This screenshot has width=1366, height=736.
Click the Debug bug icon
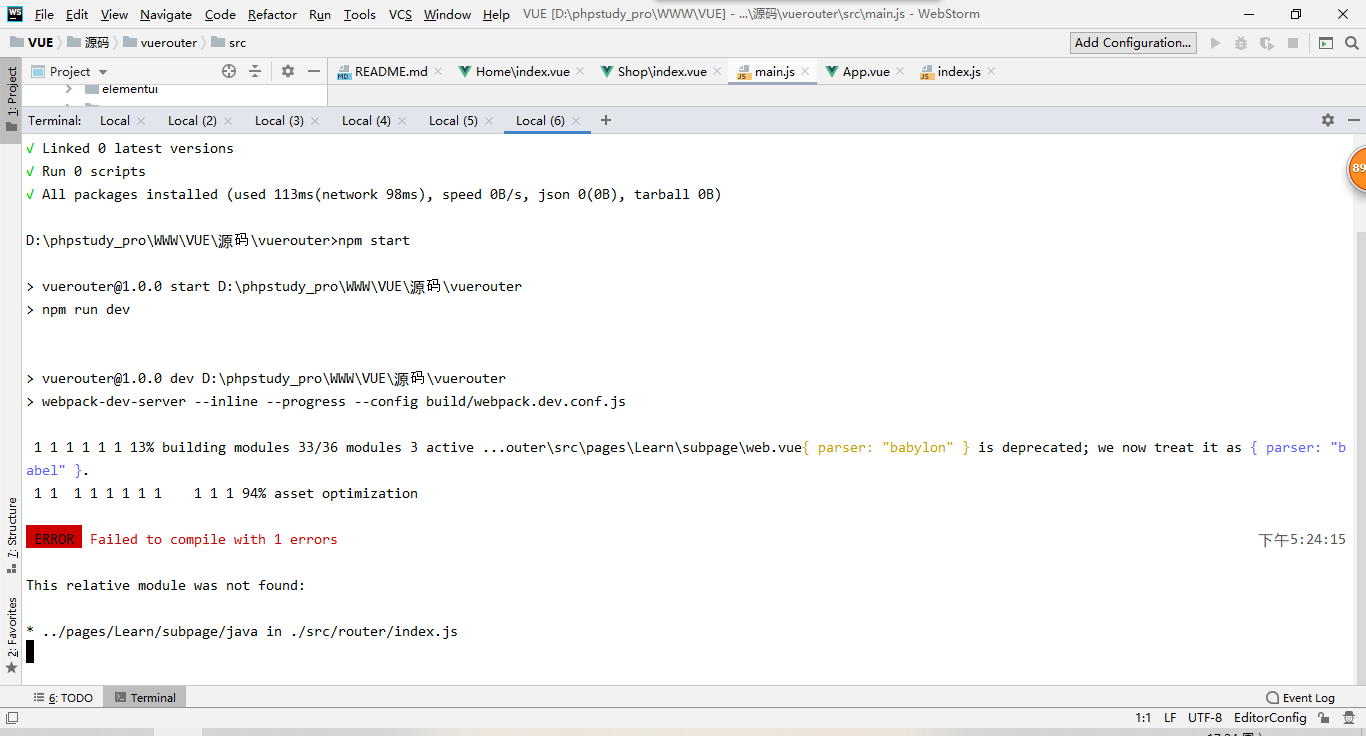[x=1241, y=43]
